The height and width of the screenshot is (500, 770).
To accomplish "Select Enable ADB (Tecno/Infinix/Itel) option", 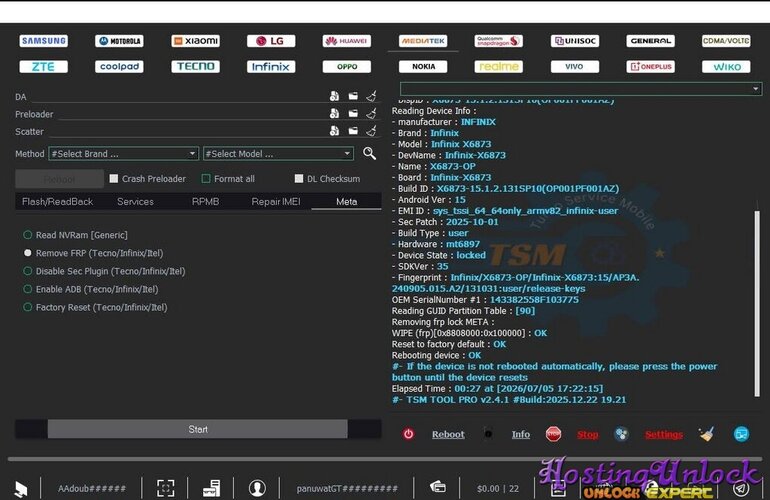I will click(x=91, y=289).
